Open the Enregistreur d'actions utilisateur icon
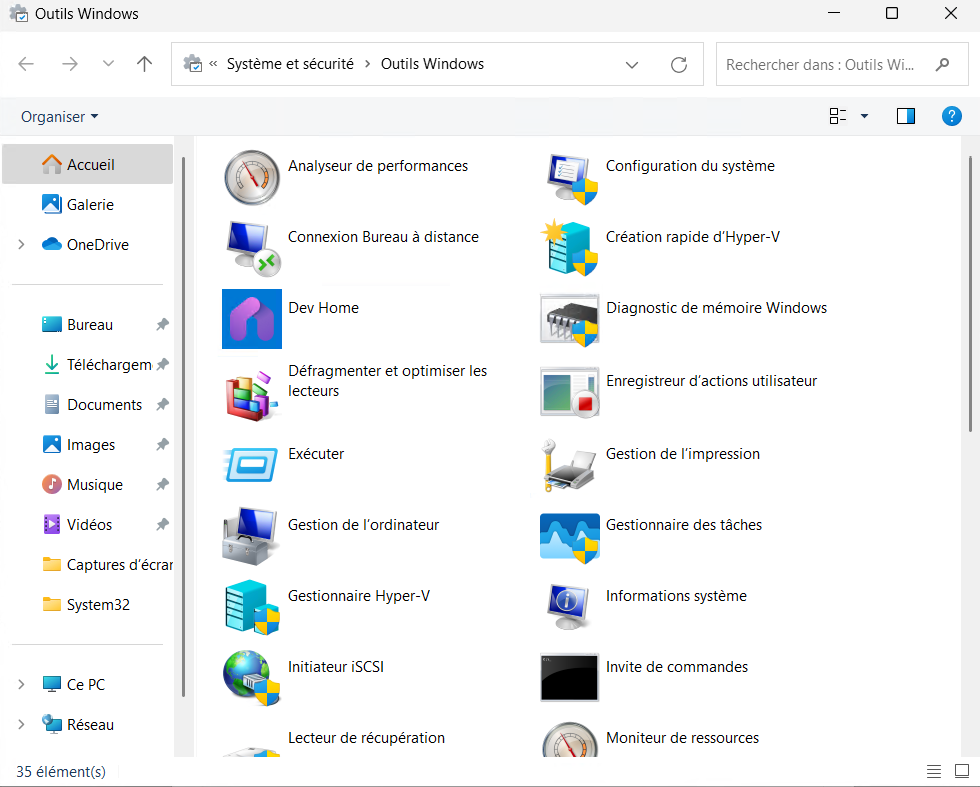Viewport: 980px width, 787px height. [x=569, y=392]
